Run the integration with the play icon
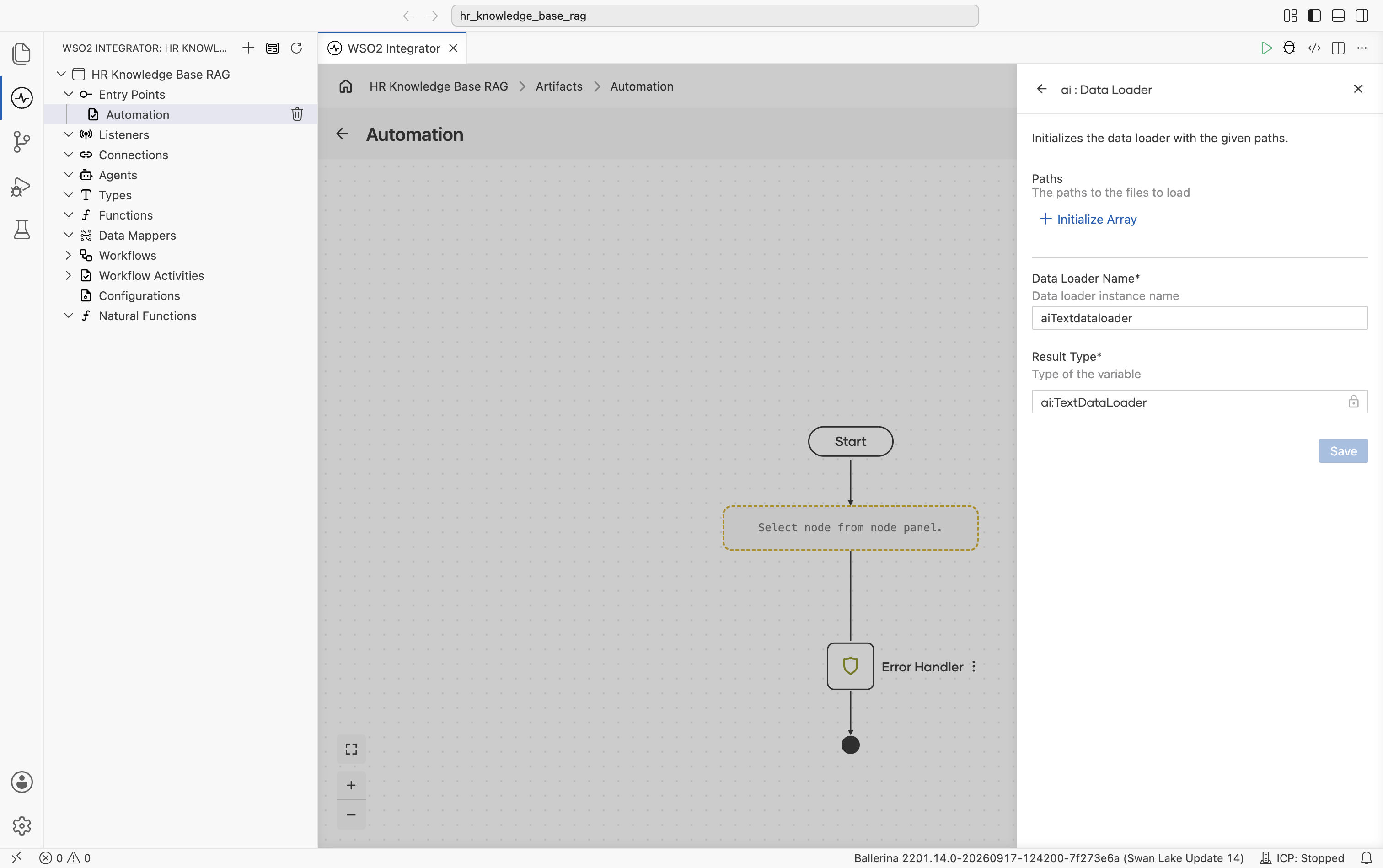The image size is (1383, 868). (x=1266, y=48)
